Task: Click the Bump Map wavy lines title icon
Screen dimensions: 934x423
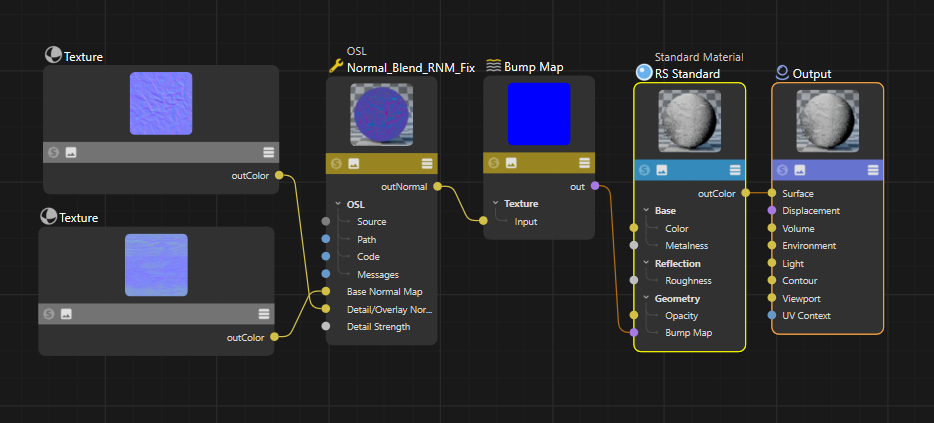Action: pos(493,67)
